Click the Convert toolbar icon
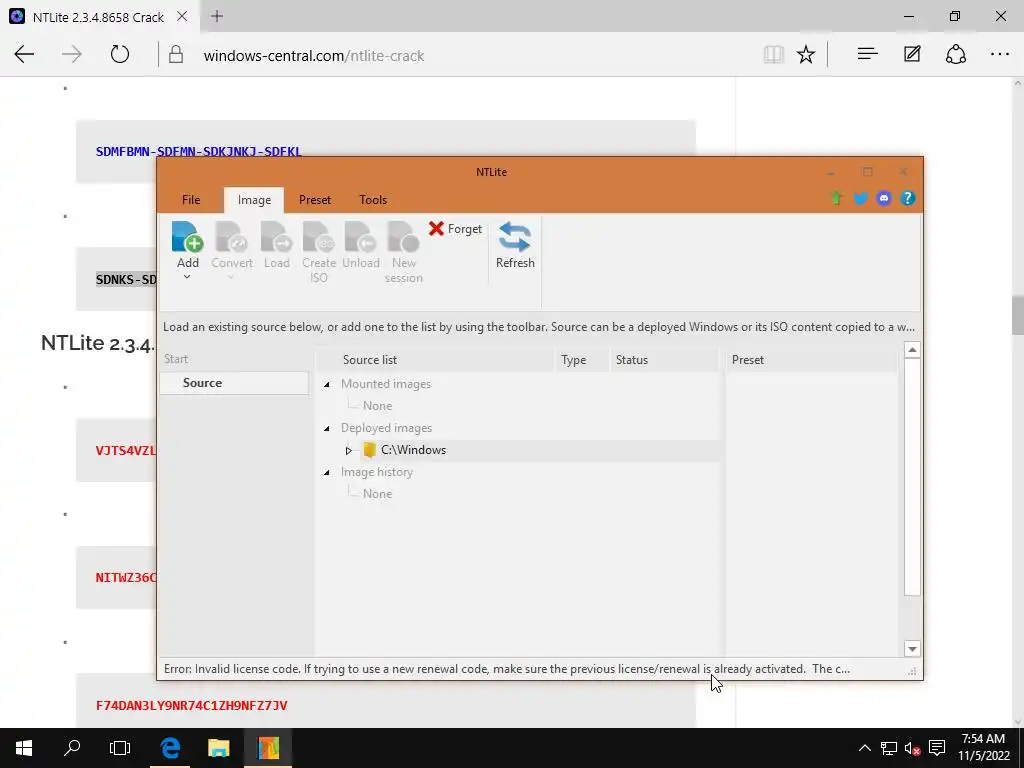 coord(231,237)
